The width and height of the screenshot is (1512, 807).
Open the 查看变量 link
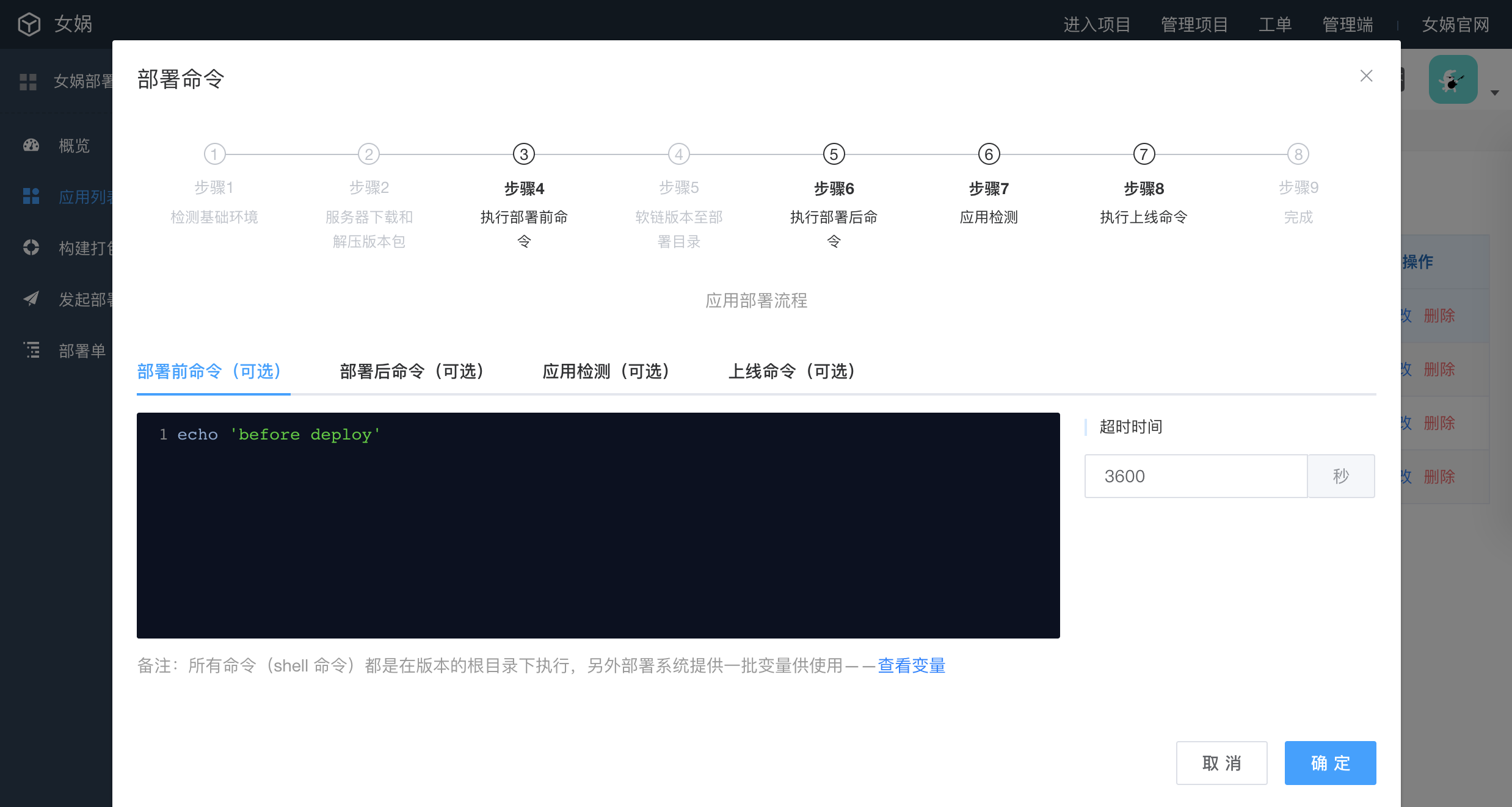point(911,665)
